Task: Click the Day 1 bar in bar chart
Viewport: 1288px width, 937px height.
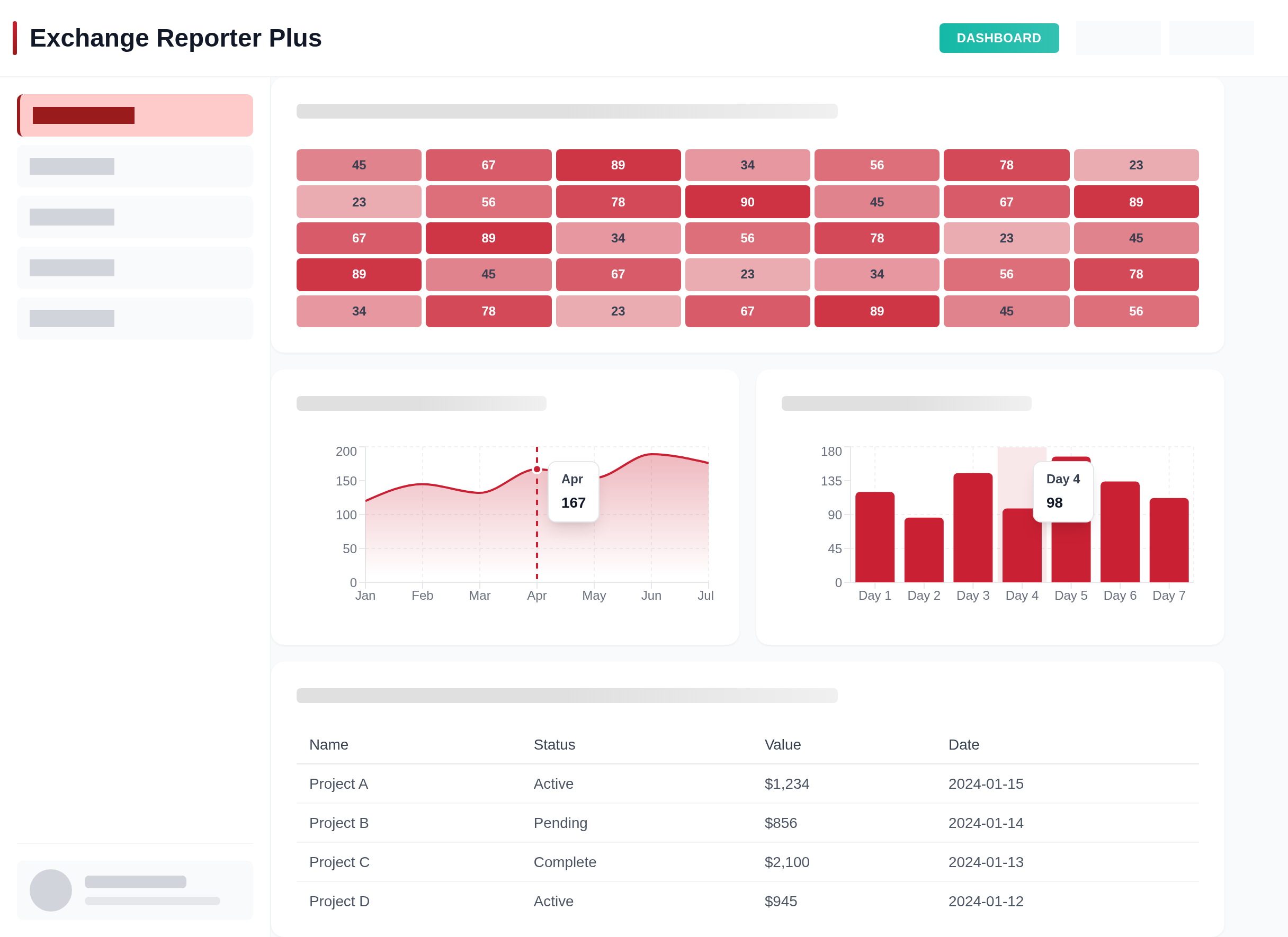Action: tap(874, 537)
